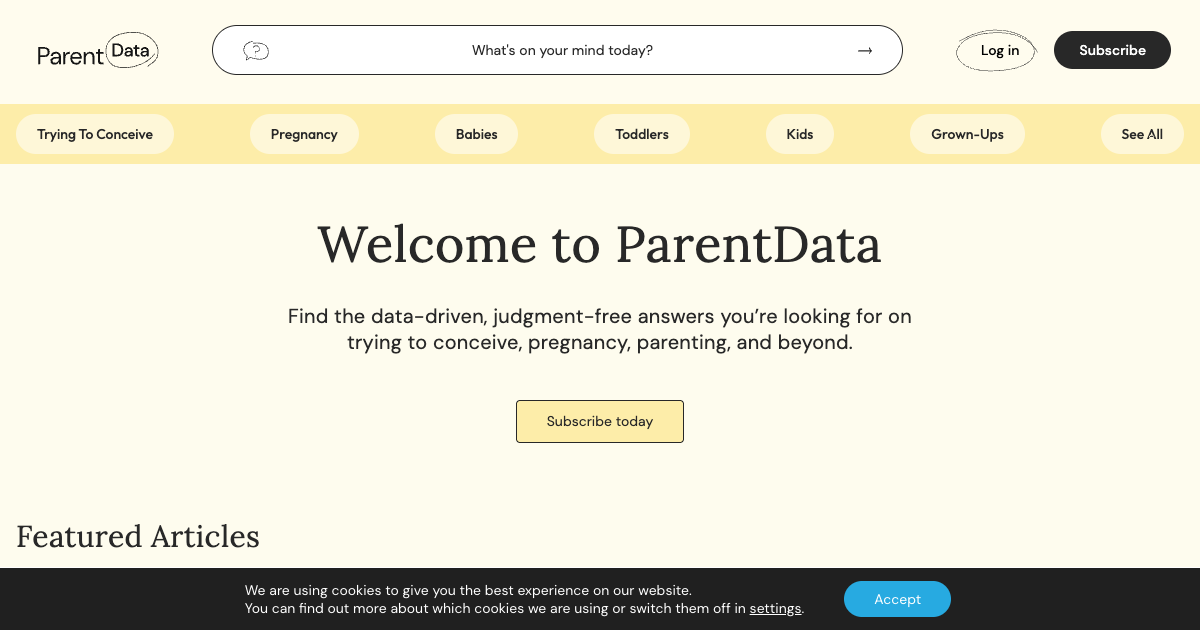Screen dimensions: 1200x630
Task: Select the Kids category
Action: coord(799,133)
